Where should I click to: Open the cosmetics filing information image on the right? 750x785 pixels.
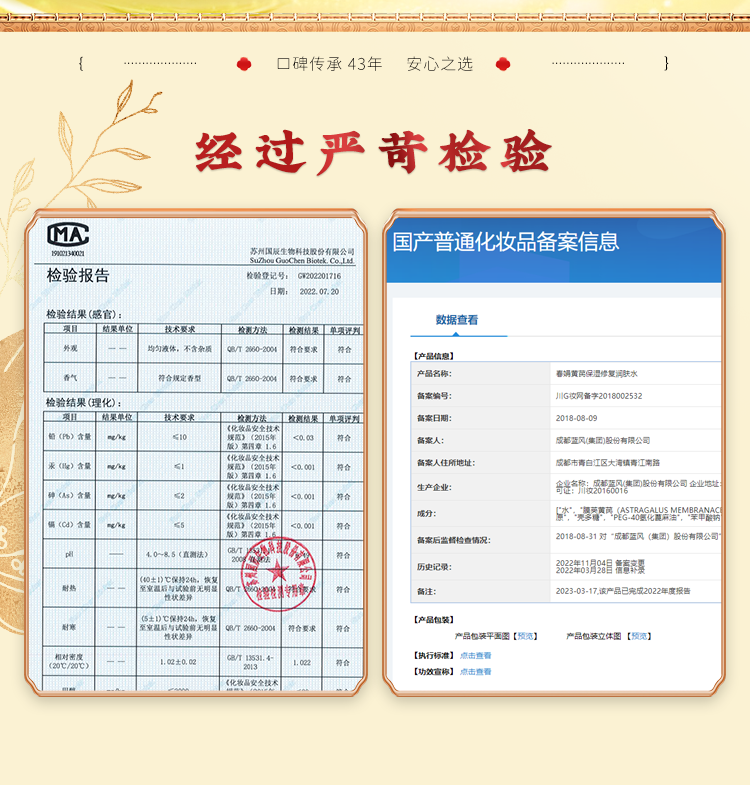(554, 453)
